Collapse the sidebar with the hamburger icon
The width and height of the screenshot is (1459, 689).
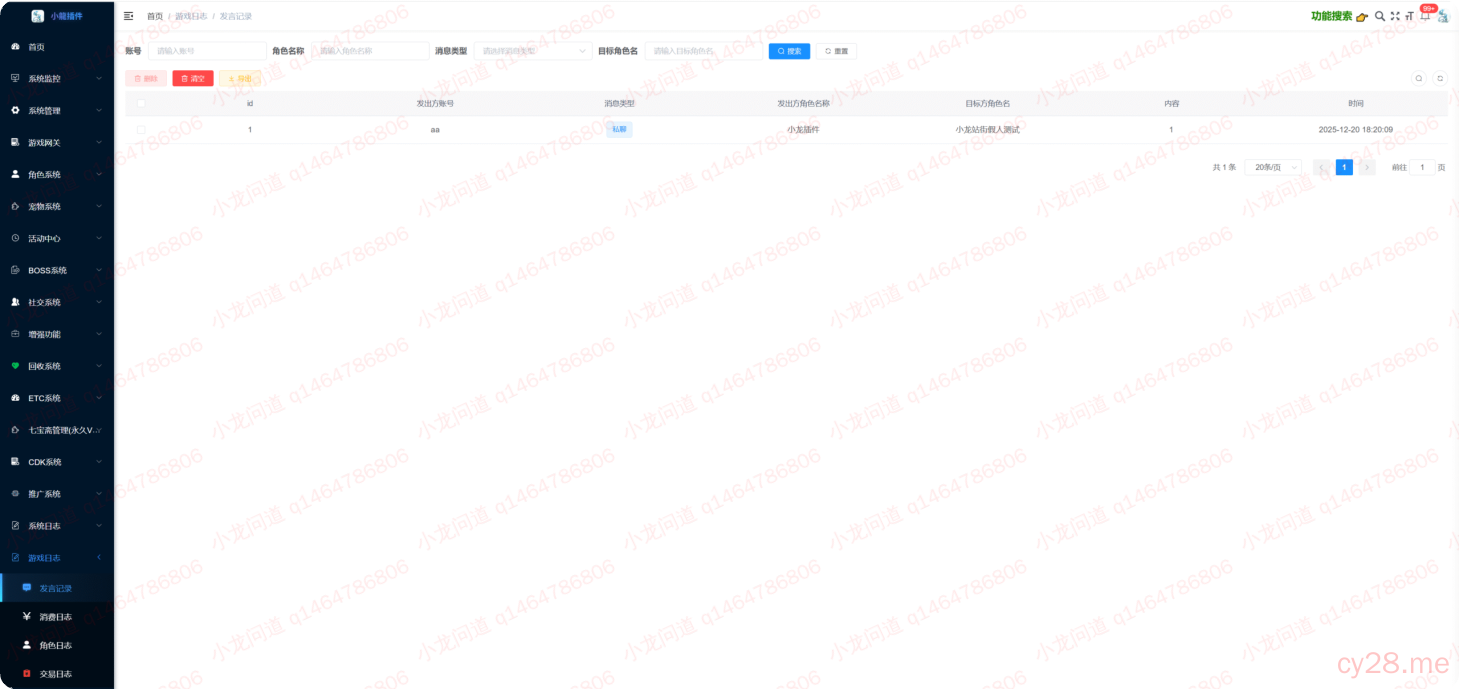[x=128, y=16]
